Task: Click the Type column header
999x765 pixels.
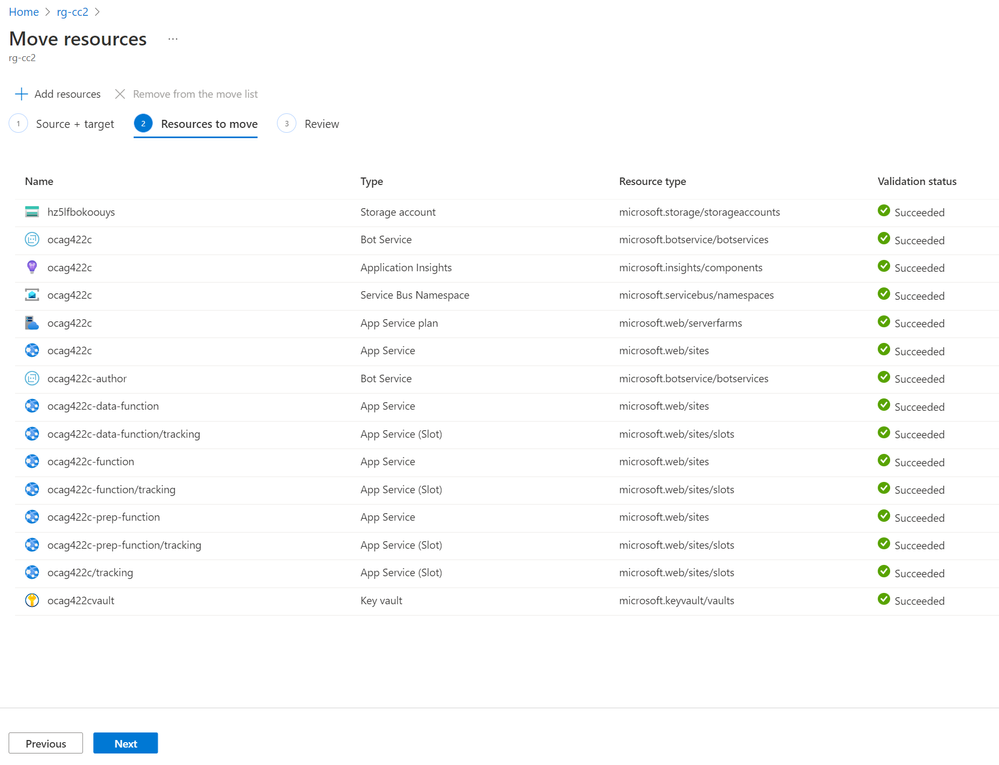Action: click(371, 182)
